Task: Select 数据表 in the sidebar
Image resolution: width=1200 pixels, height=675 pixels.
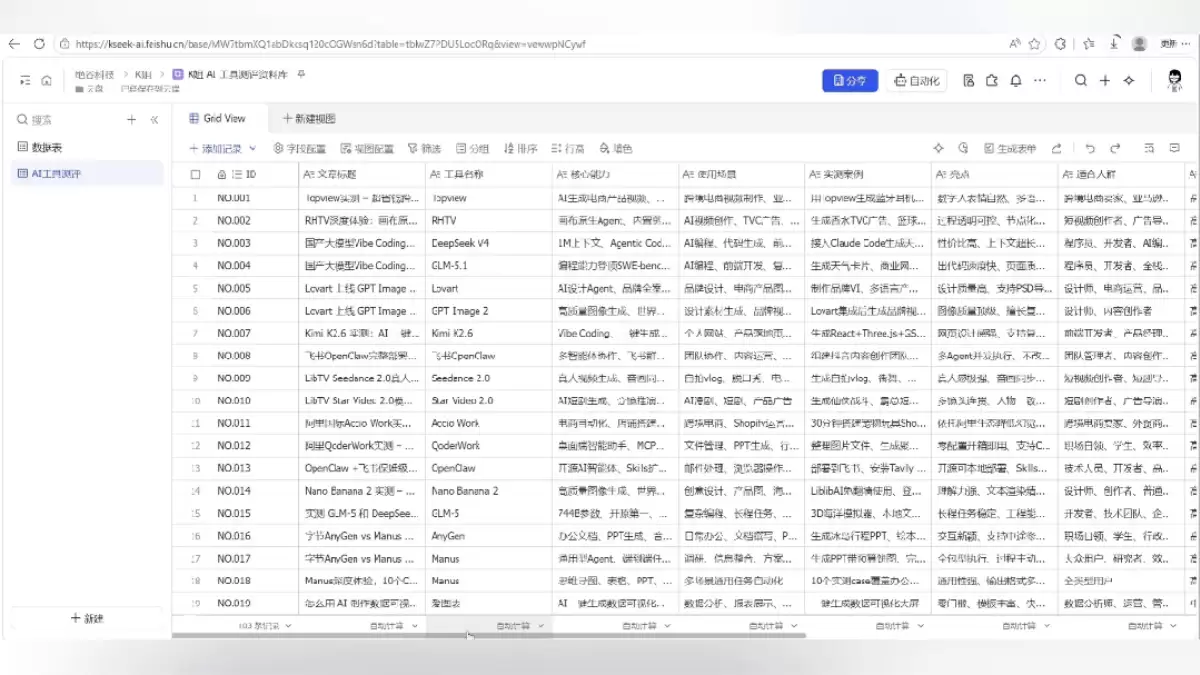Action: (x=87, y=147)
